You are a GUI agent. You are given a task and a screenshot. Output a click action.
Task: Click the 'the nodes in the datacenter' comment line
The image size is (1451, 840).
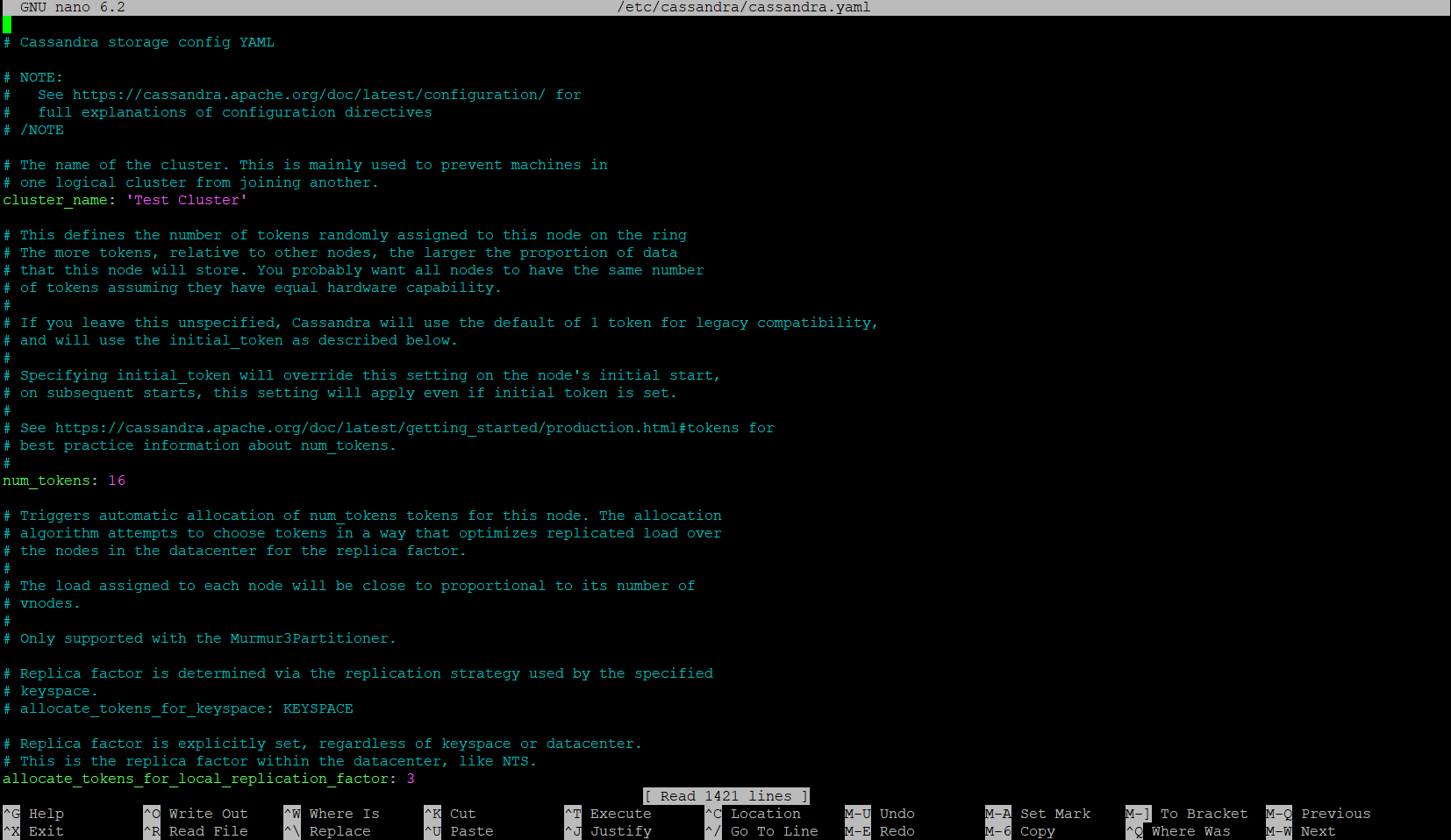pos(235,551)
